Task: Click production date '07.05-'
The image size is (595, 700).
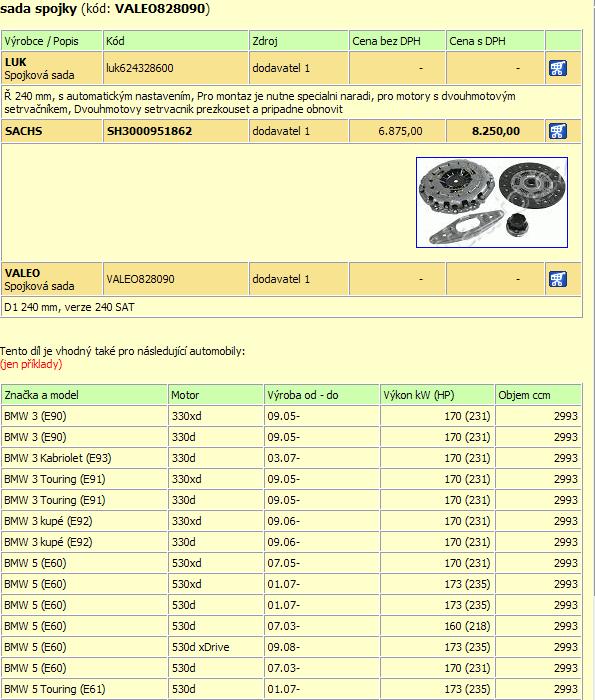Action: tap(283, 563)
